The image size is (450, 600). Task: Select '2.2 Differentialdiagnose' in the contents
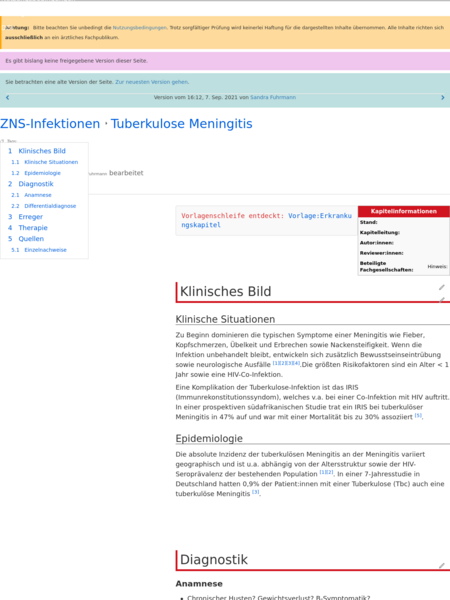44,206
